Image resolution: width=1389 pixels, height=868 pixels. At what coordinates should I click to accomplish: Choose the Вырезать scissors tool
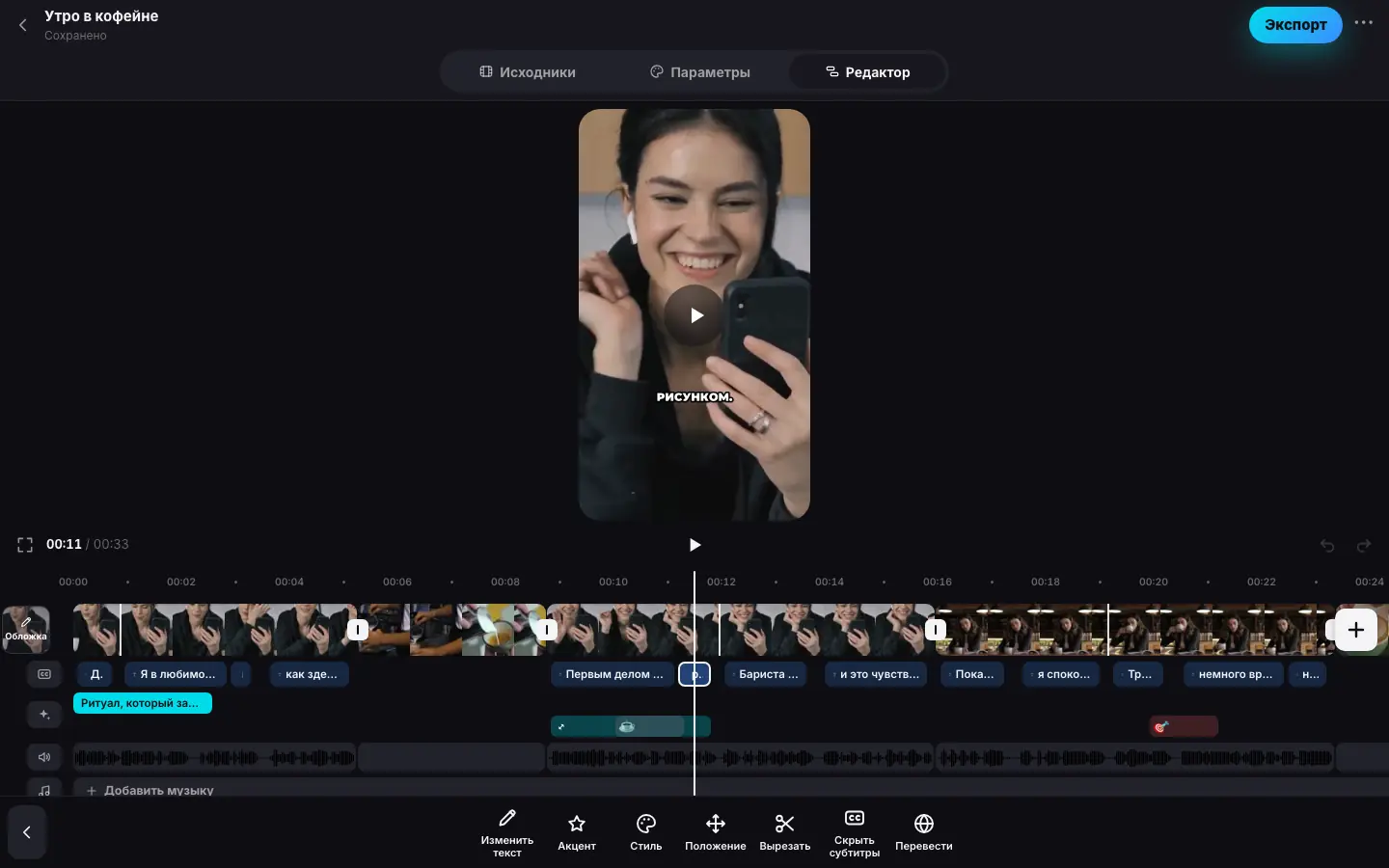pyautogui.click(x=785, y=833)
